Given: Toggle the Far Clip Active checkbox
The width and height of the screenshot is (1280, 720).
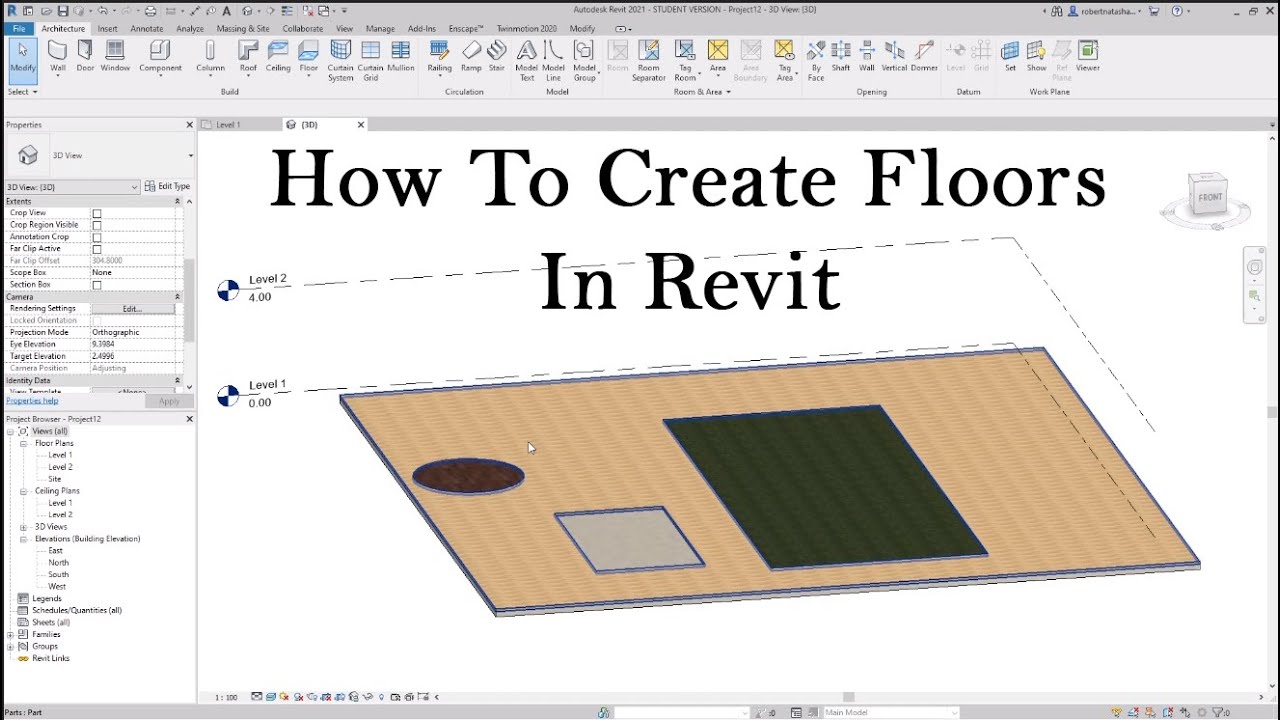Looking at the screenshot, I should pos(97,249).
